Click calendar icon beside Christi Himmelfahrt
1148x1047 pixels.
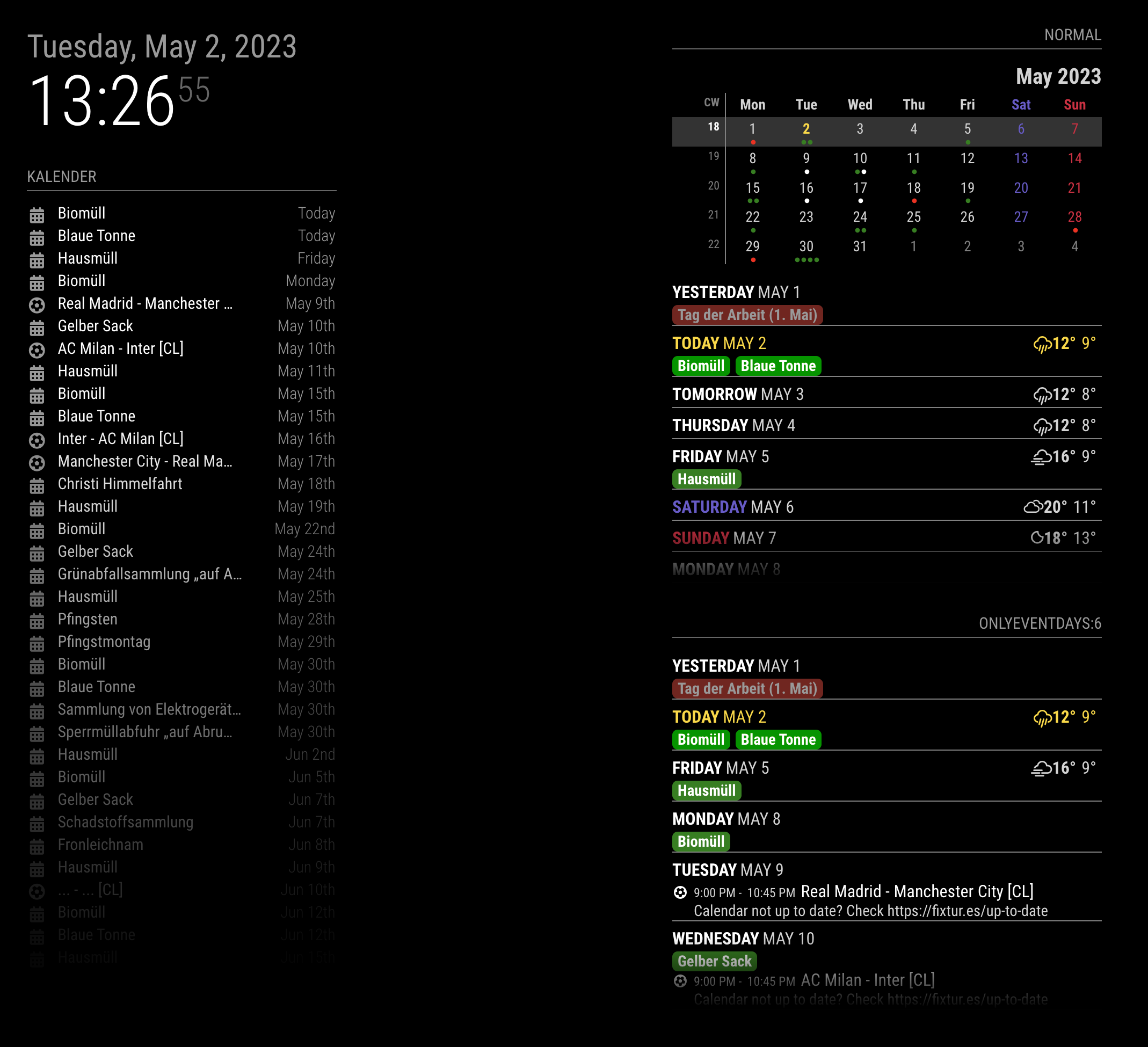click(x=37, y=485)
